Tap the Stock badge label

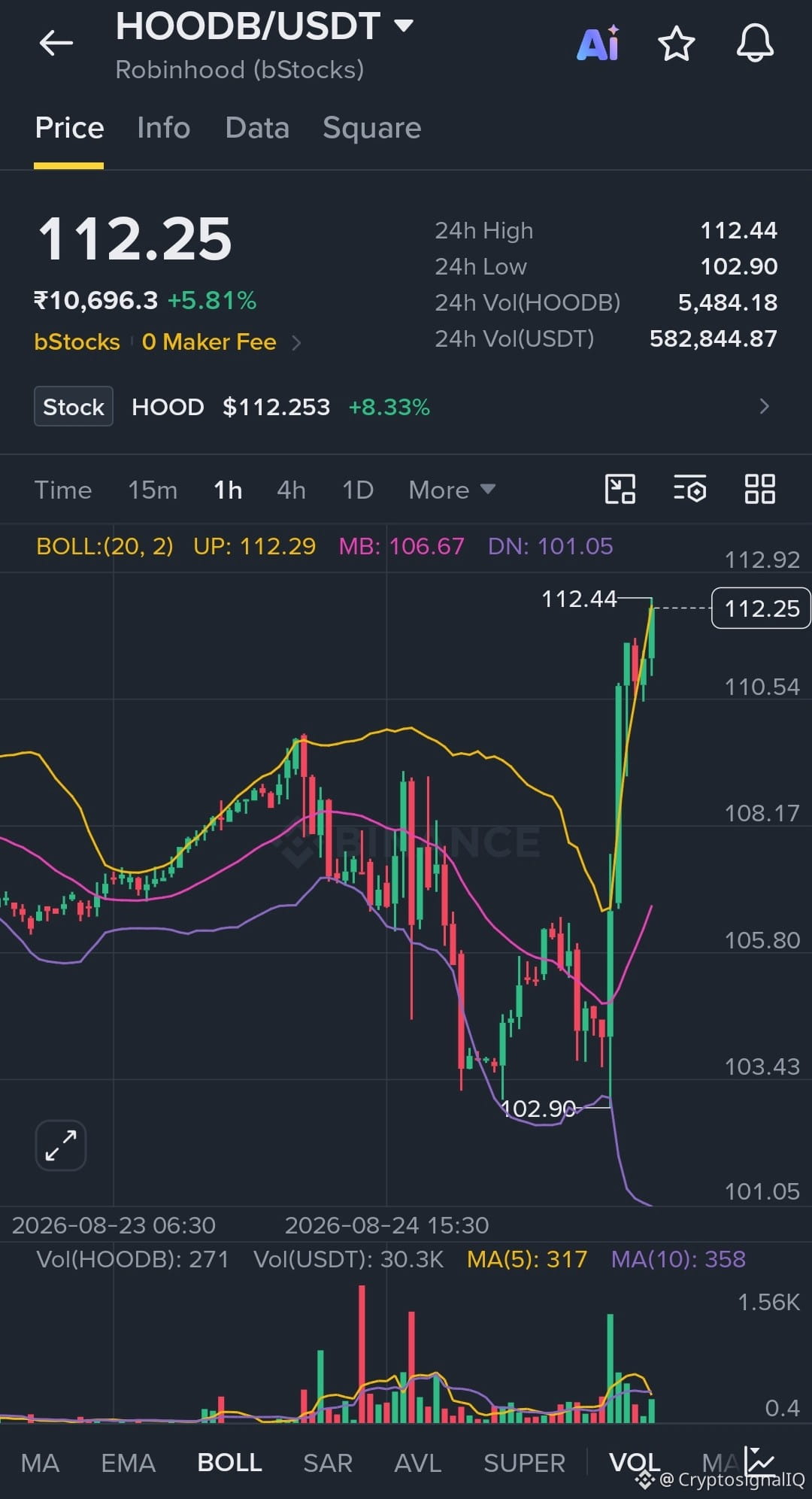click(x=74, y=407)
